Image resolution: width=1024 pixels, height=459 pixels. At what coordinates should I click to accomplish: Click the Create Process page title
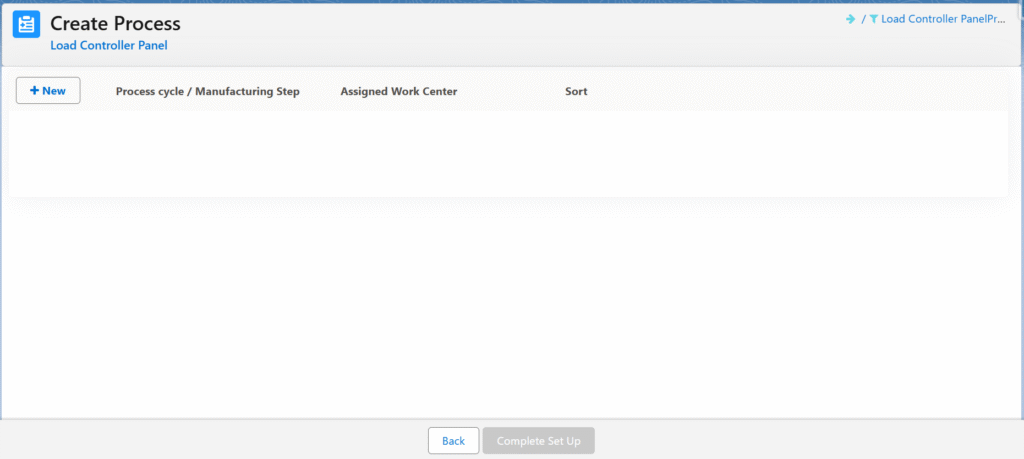click(115, 23)
